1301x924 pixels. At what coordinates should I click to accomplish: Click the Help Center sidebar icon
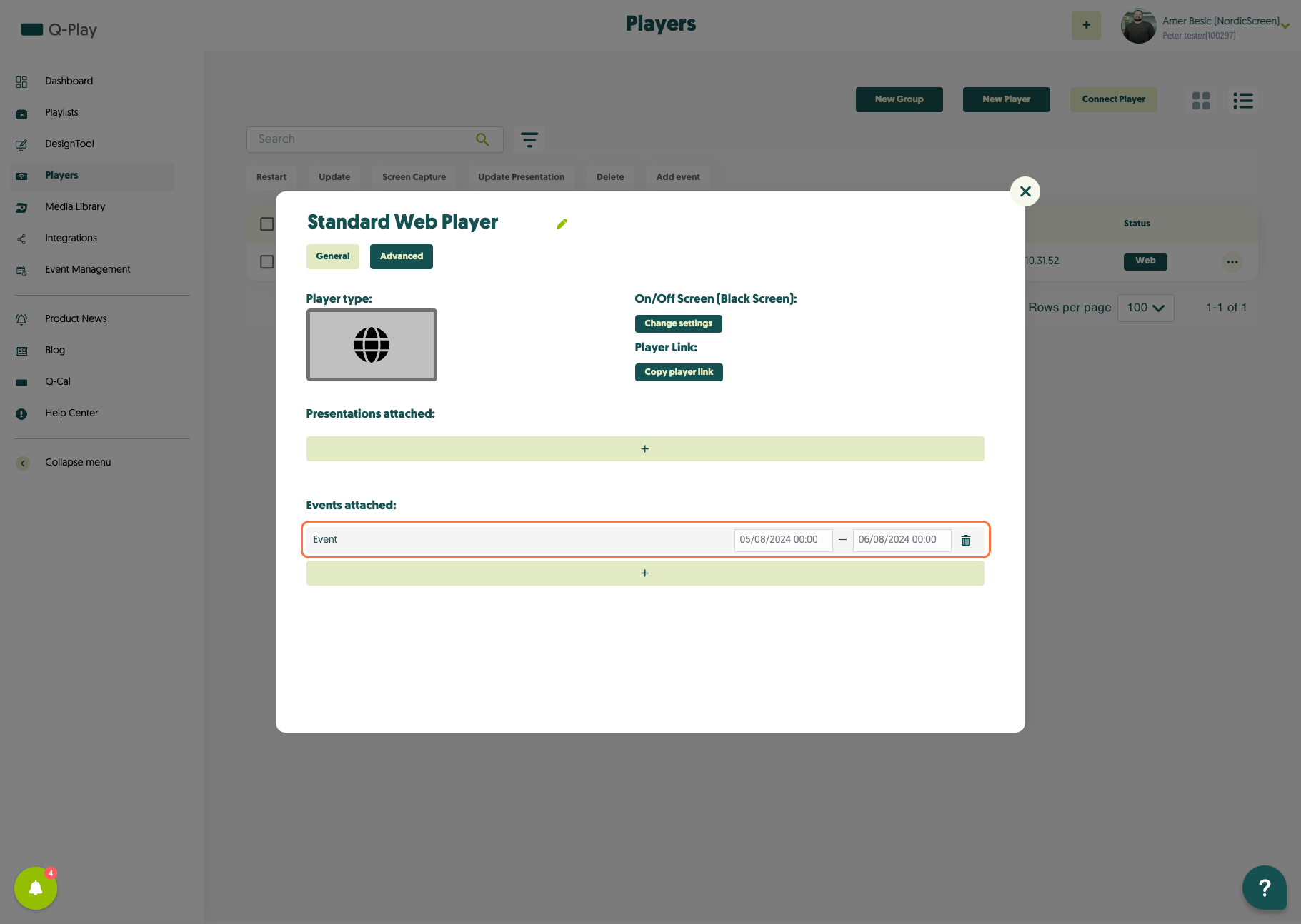click(21, 413)
